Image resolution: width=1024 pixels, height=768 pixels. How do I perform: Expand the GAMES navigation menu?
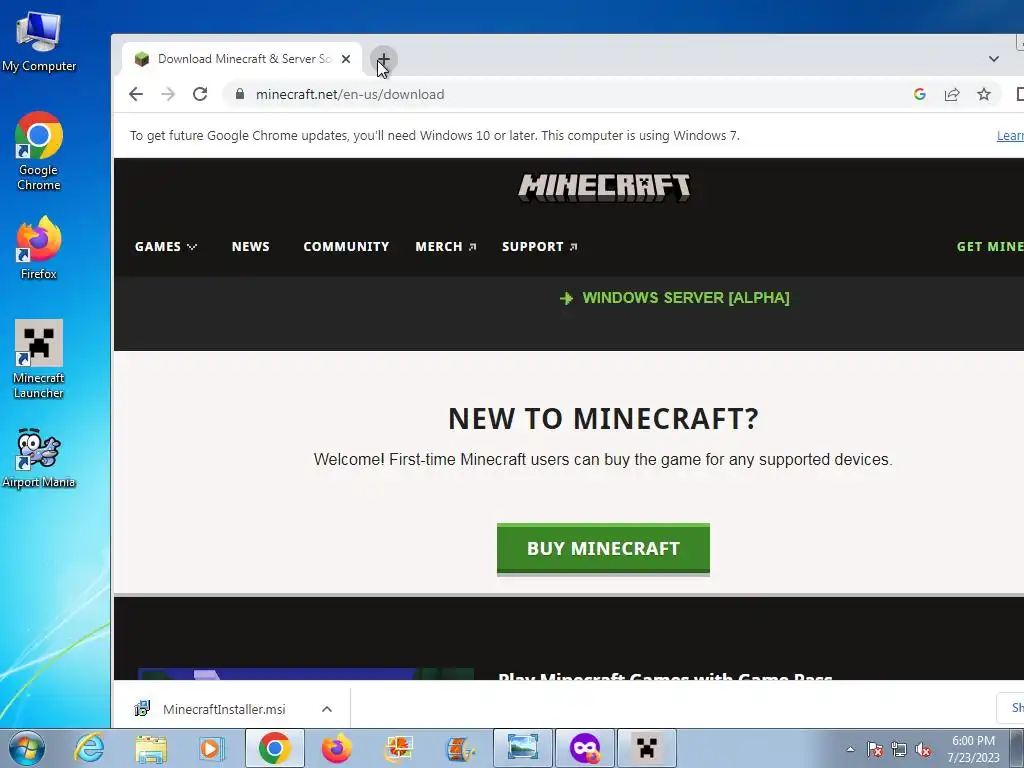point(166,246)
